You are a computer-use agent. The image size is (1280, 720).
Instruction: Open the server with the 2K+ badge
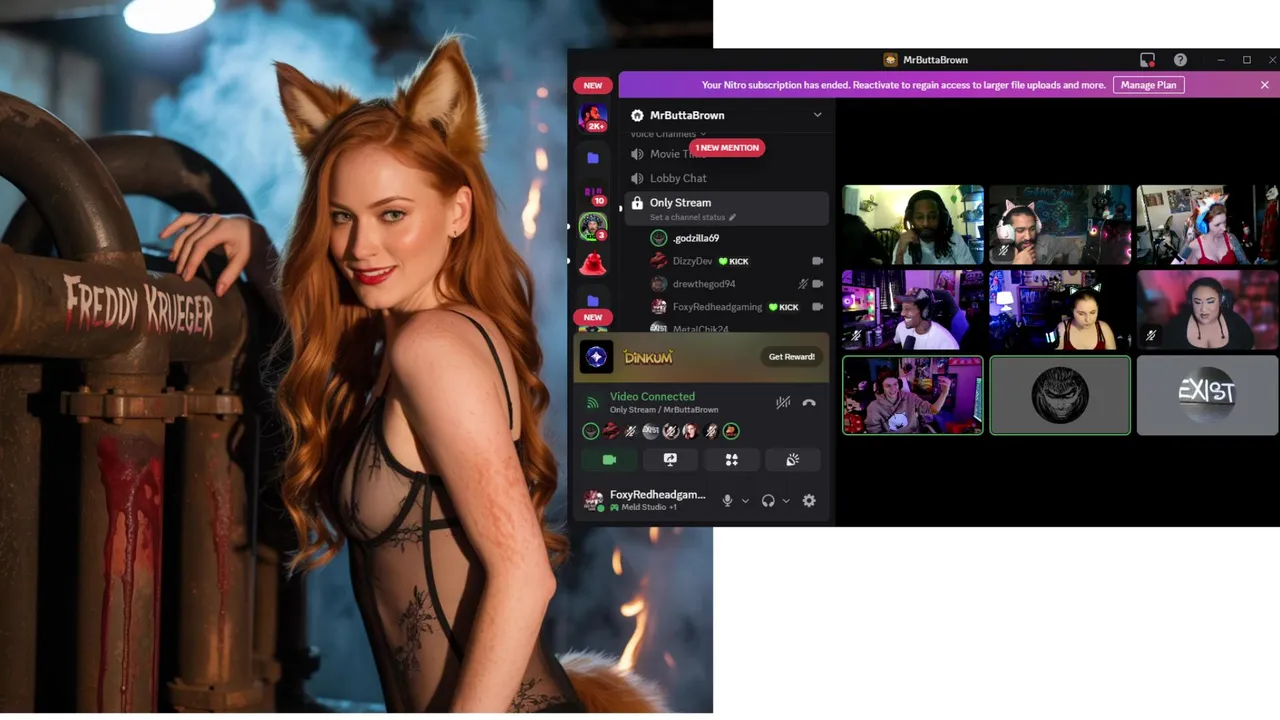[593, 117]
